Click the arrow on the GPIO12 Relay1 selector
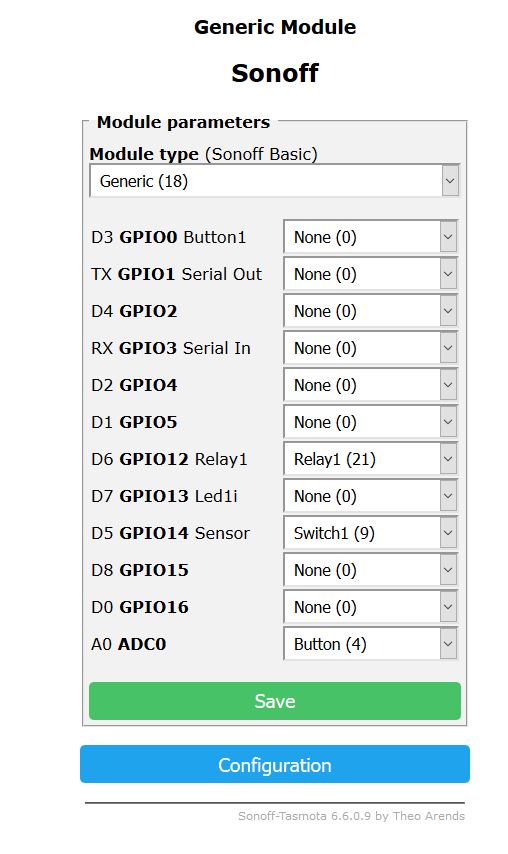The height and width of the screenshot is (854, 508). 448,459
